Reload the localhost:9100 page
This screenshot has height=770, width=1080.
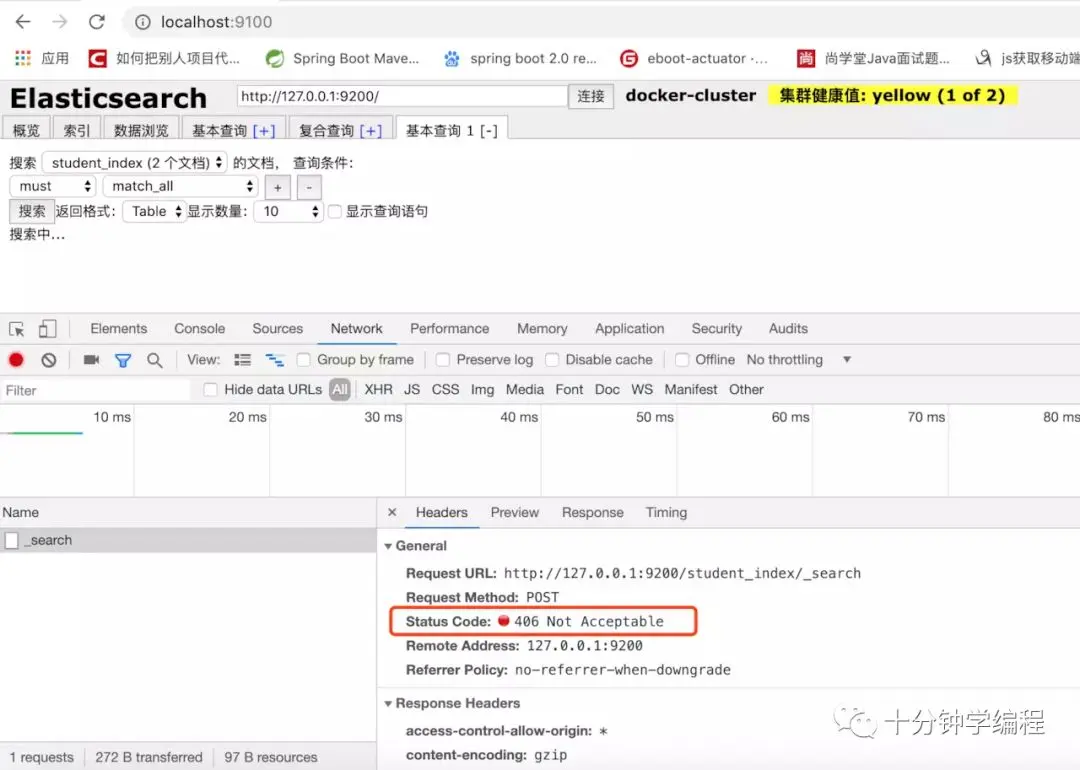(x=96, y=22)
